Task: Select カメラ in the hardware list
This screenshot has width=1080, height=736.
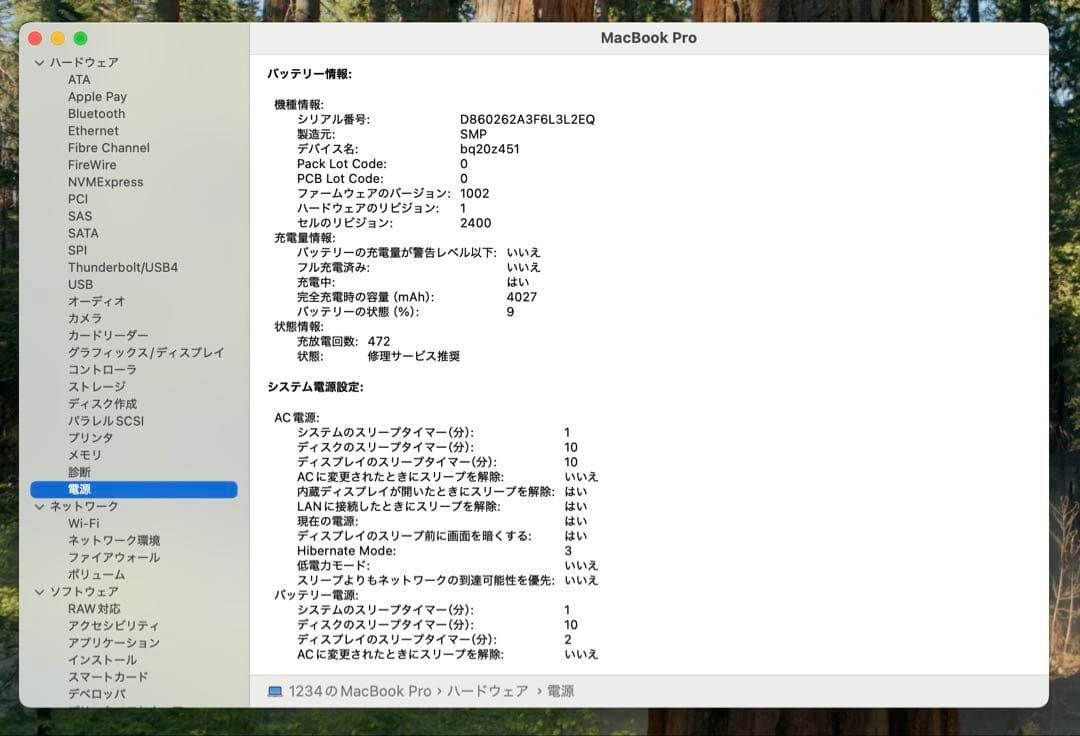Action: 83,318
